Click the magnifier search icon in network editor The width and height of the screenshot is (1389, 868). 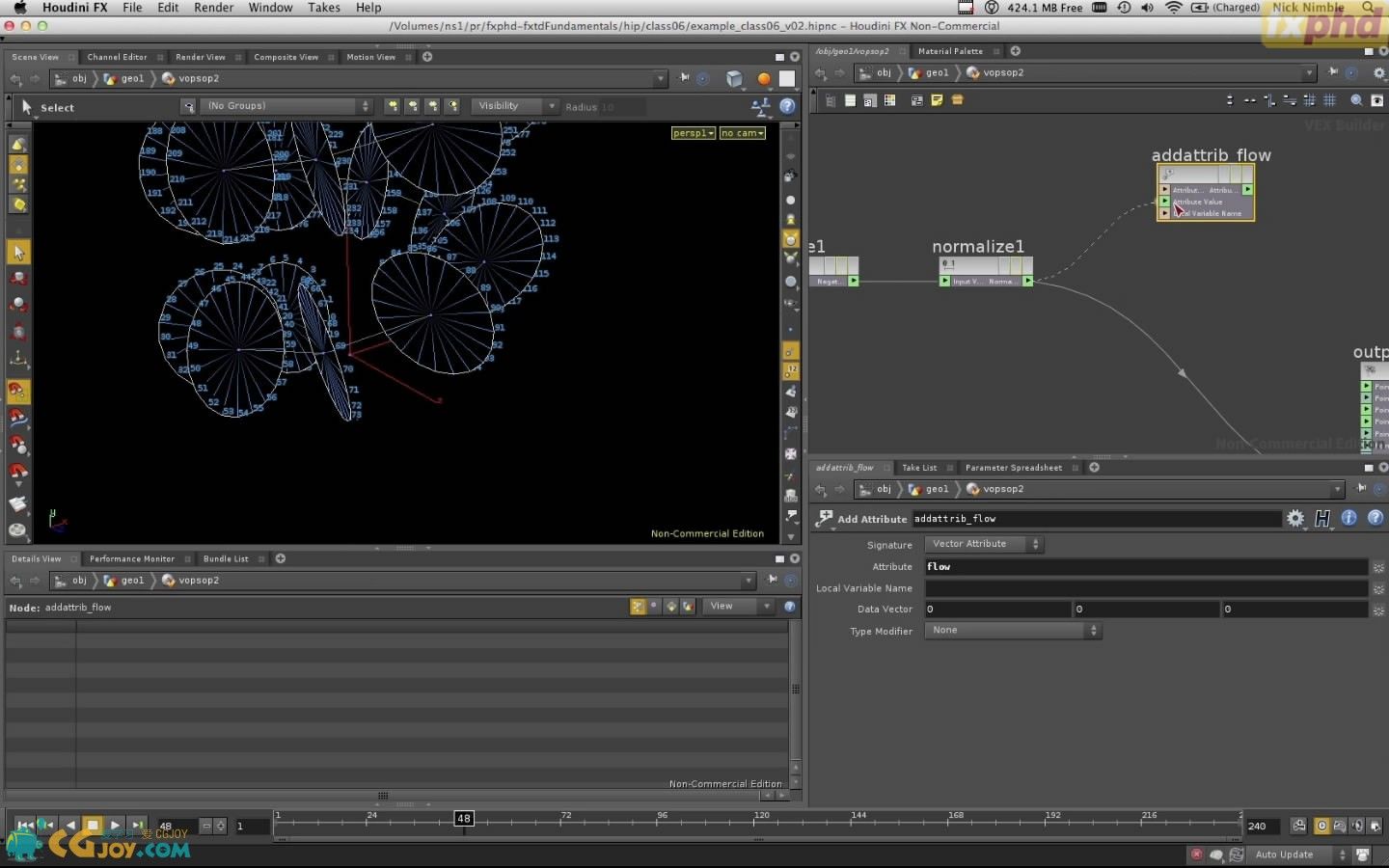(1356, 100)
